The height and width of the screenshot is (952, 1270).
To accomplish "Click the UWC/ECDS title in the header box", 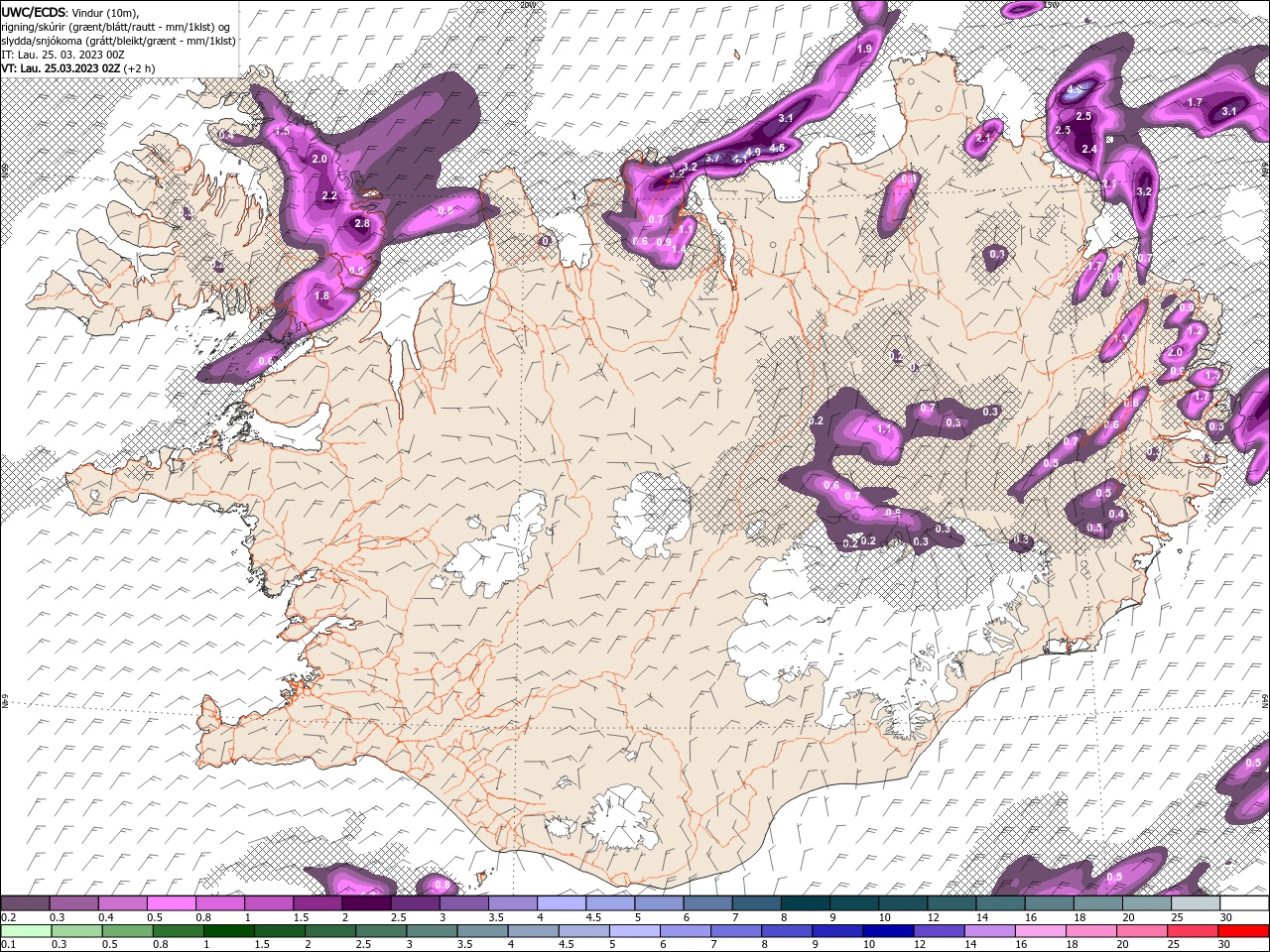I will click(x=33, y=12).
